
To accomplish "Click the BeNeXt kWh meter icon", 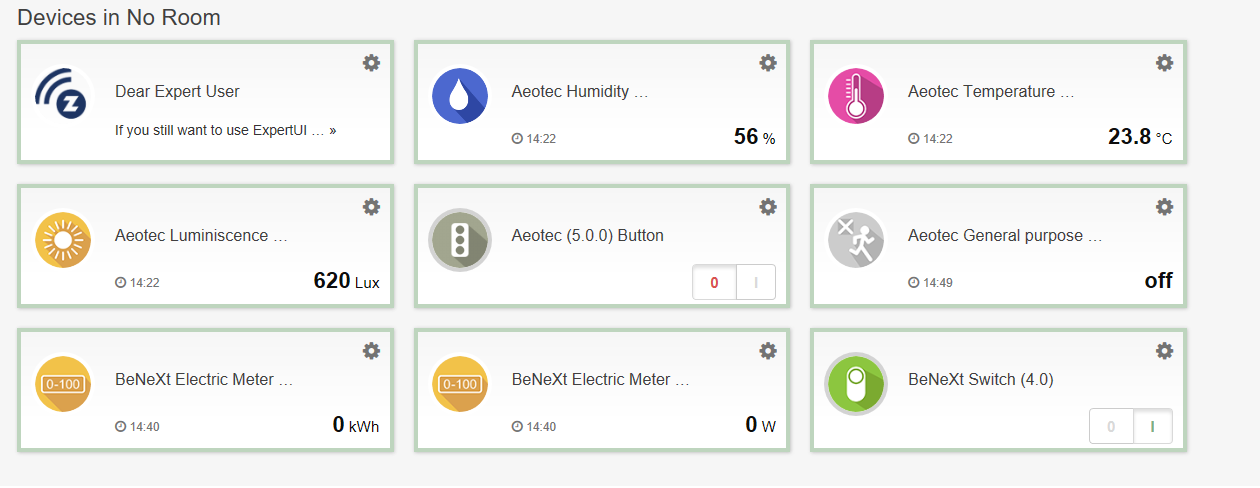I will point(63,384).
